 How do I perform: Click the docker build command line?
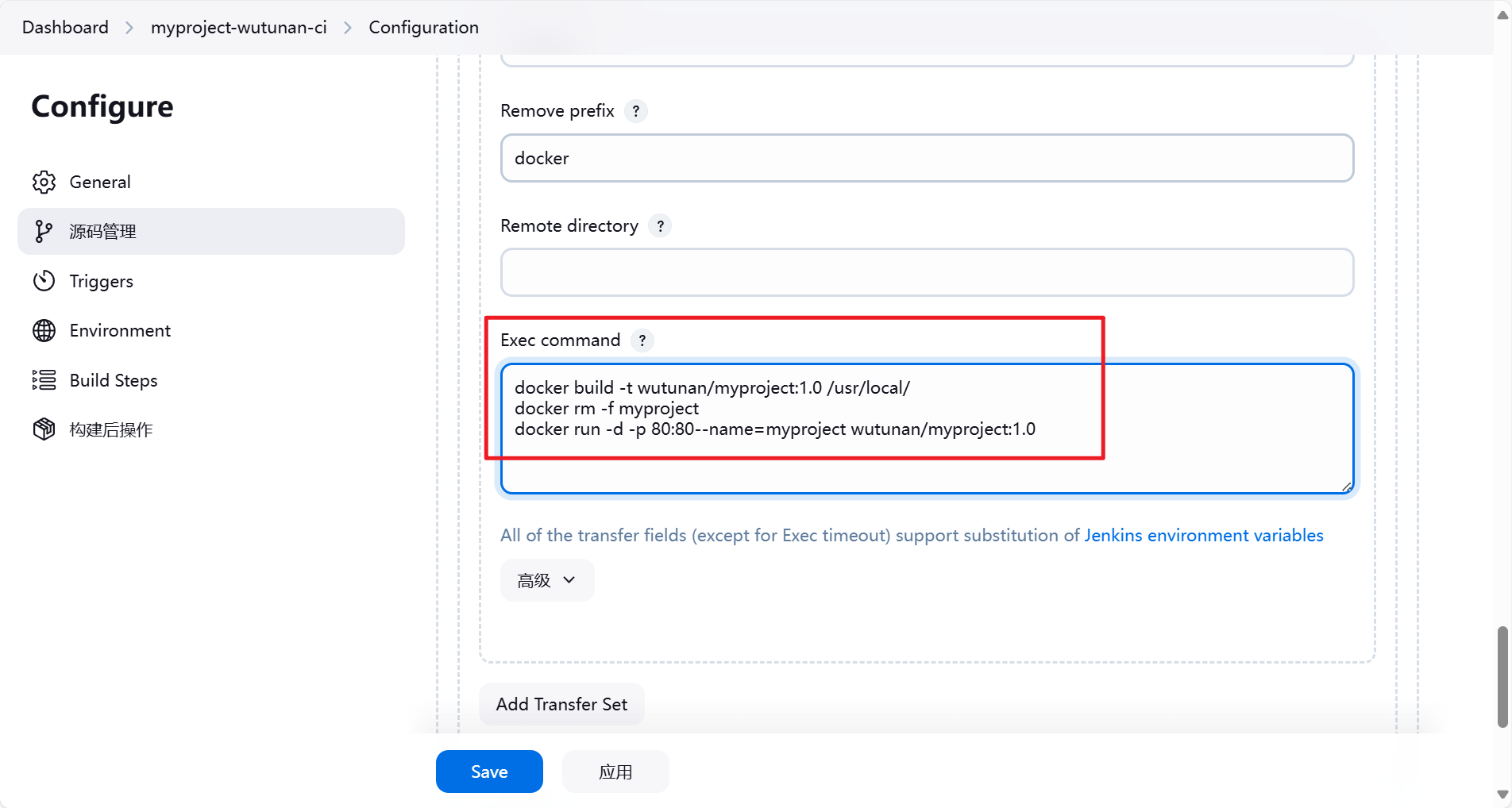[x=712, y=388]
